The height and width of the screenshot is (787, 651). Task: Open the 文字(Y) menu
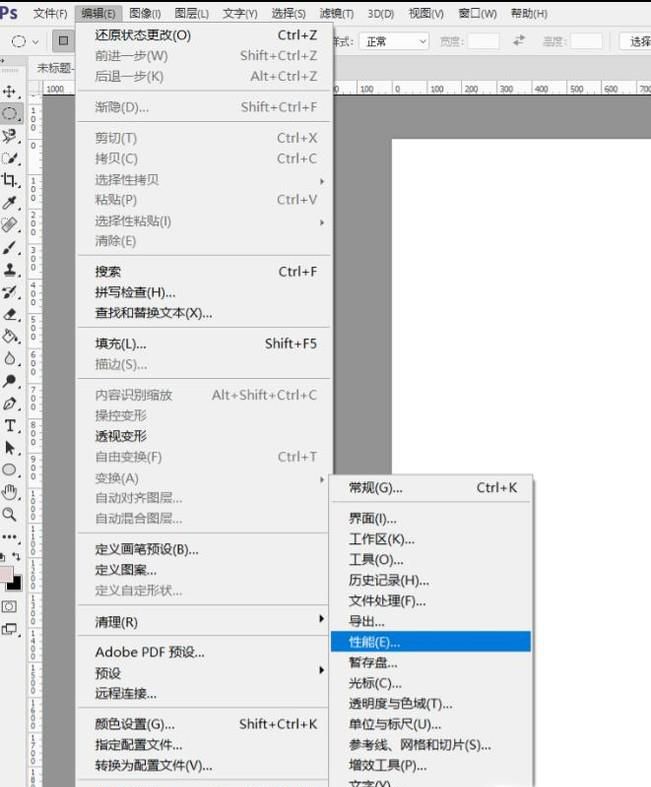[240, 14]
